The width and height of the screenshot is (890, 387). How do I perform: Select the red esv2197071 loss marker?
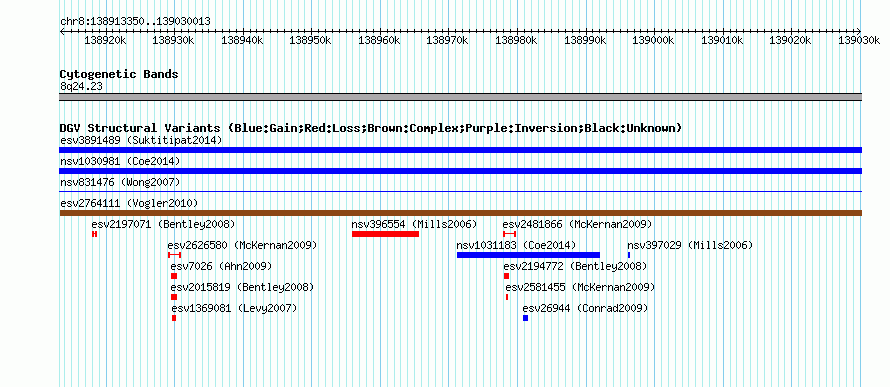(x=94, y=234)
